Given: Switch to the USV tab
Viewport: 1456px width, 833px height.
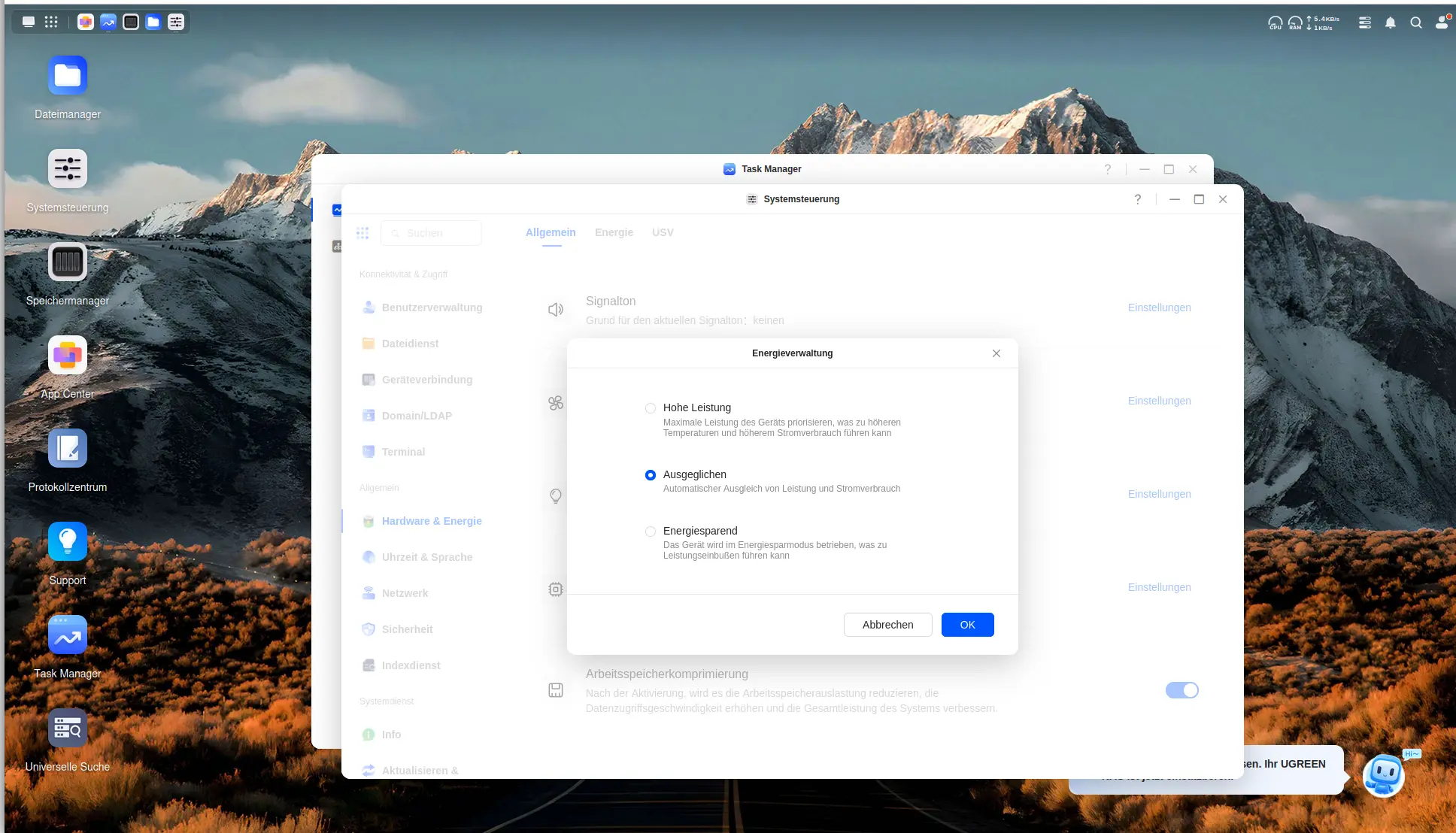Looking at the screenshot, I should click(663, 232).
